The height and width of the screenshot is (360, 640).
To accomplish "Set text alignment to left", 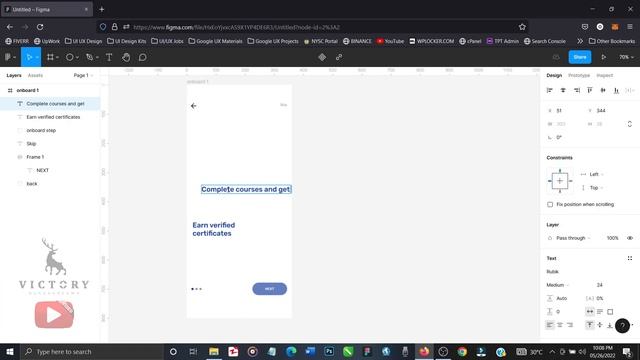I will pyautogui.click(x=550, y=325).
